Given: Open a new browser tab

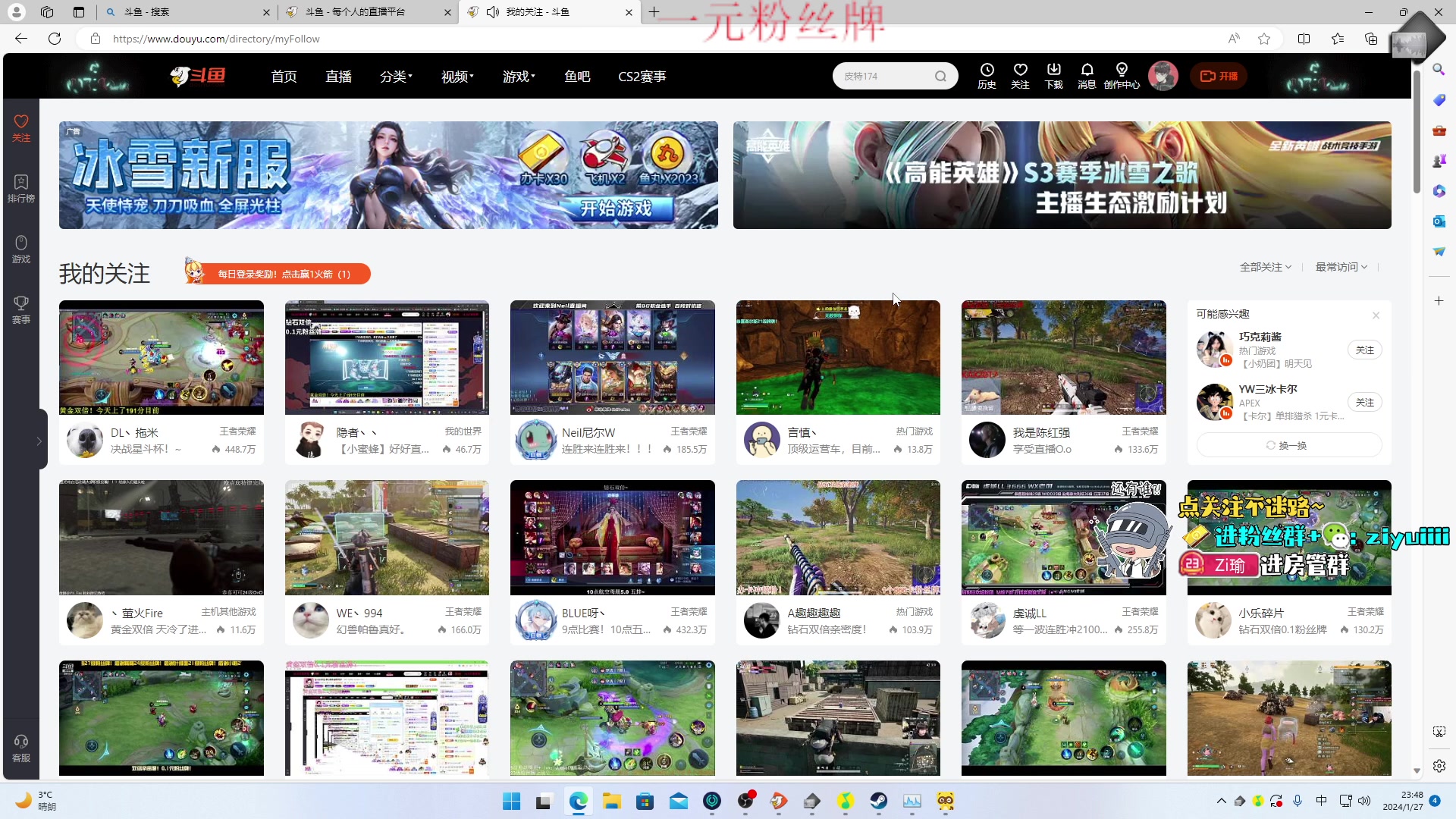Looking at the screenshot, I should [x=654, y=12].
